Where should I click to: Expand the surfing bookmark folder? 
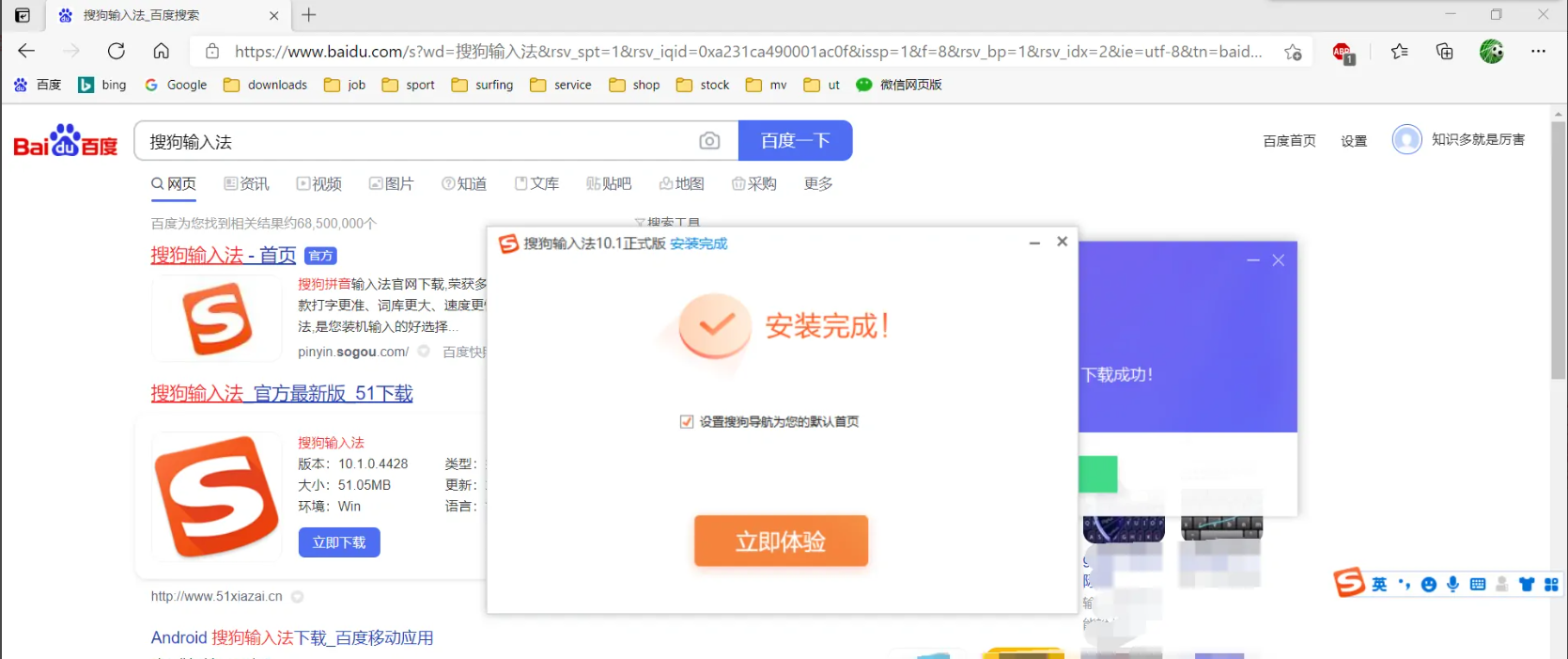(x=482, y=85)
